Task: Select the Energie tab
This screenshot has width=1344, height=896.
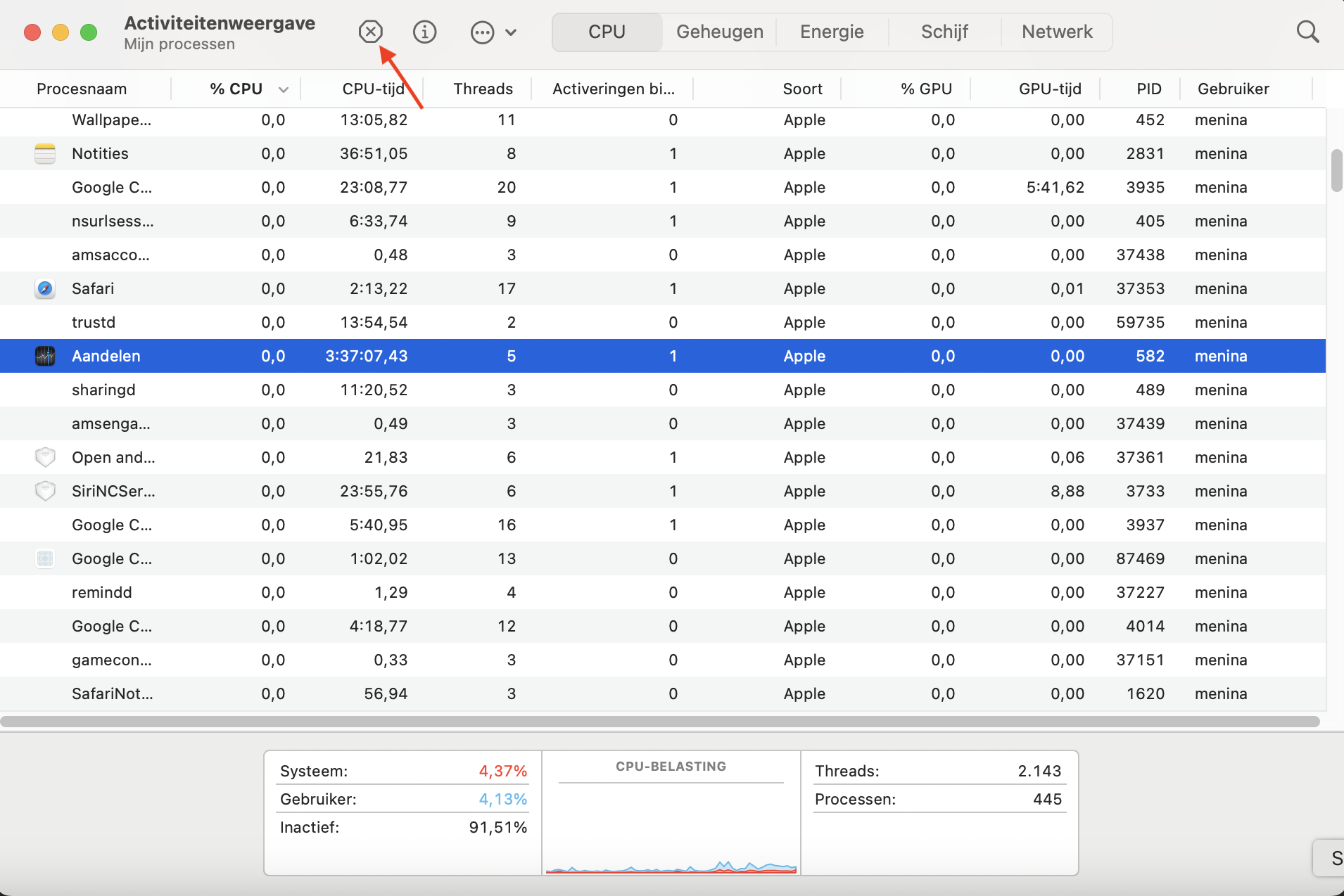Action: tap(832, 32)
